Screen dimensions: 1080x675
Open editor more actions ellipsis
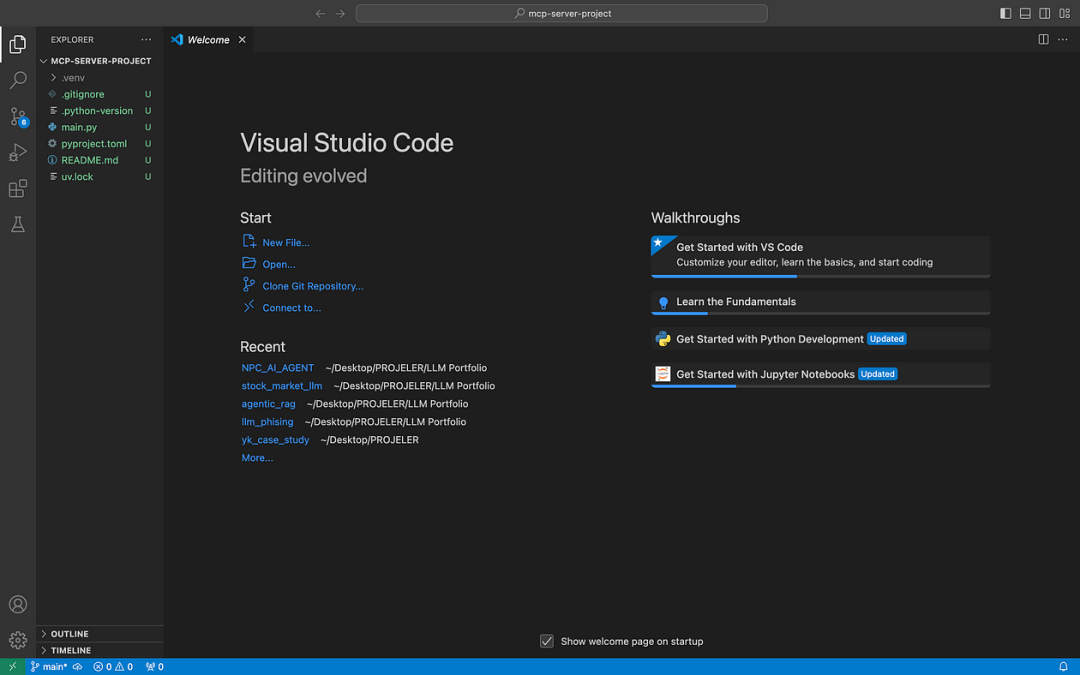pyautogui.click(x=1063, y=39)
